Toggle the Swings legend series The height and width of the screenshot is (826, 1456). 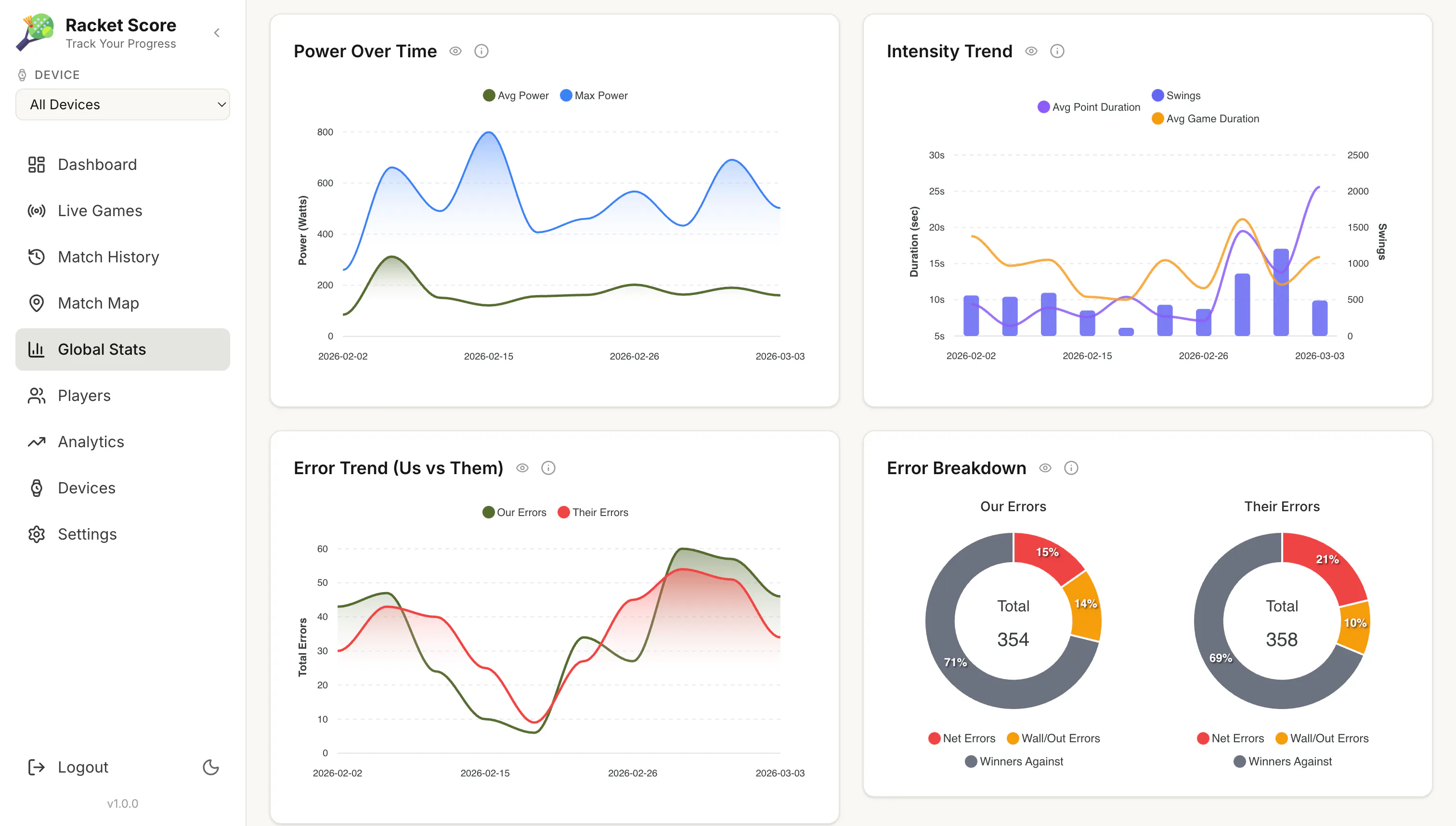click(x=1176, y=96)
